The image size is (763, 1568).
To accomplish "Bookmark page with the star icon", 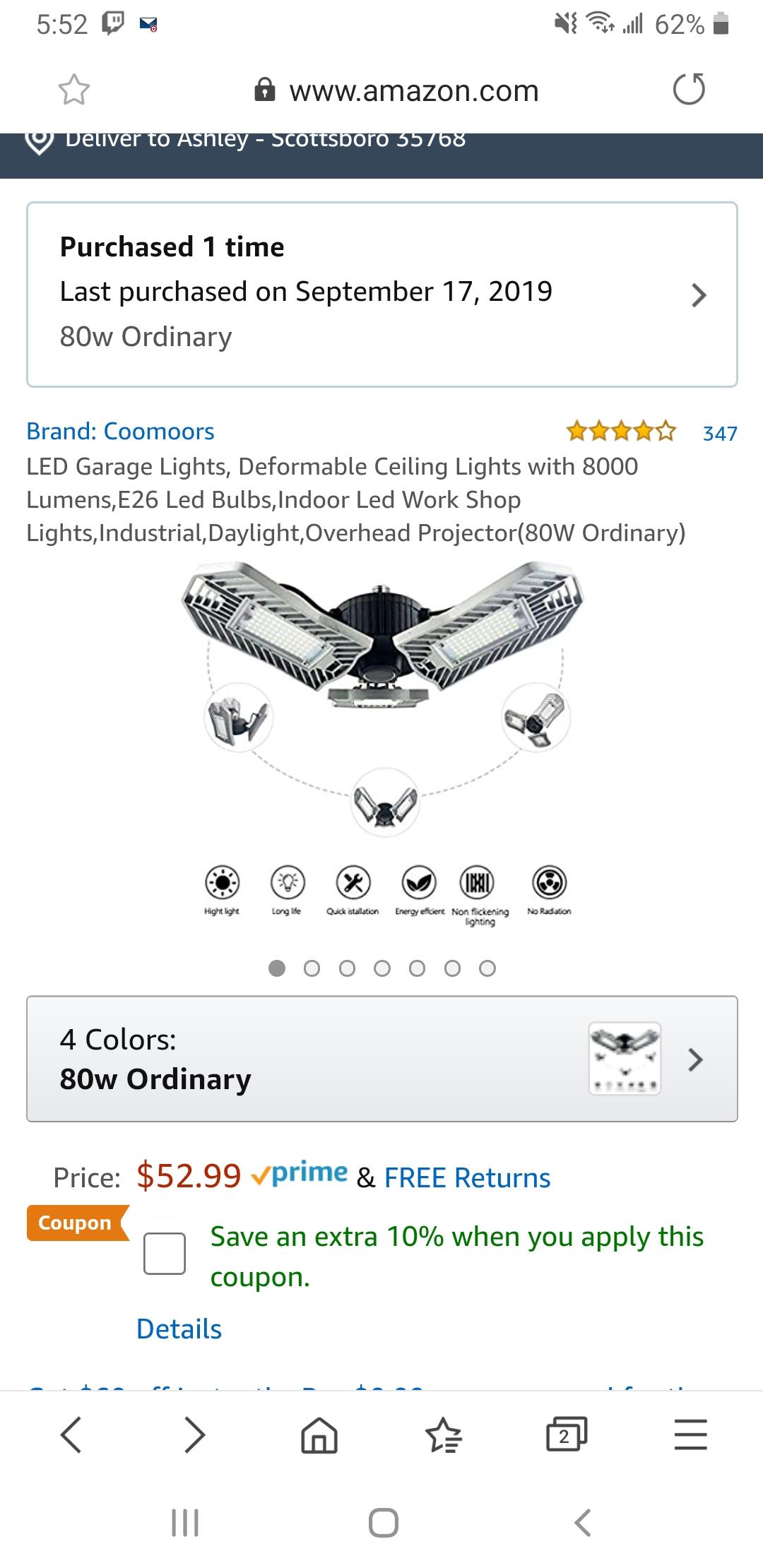I will pyautogui.click(x=73, y=90).
